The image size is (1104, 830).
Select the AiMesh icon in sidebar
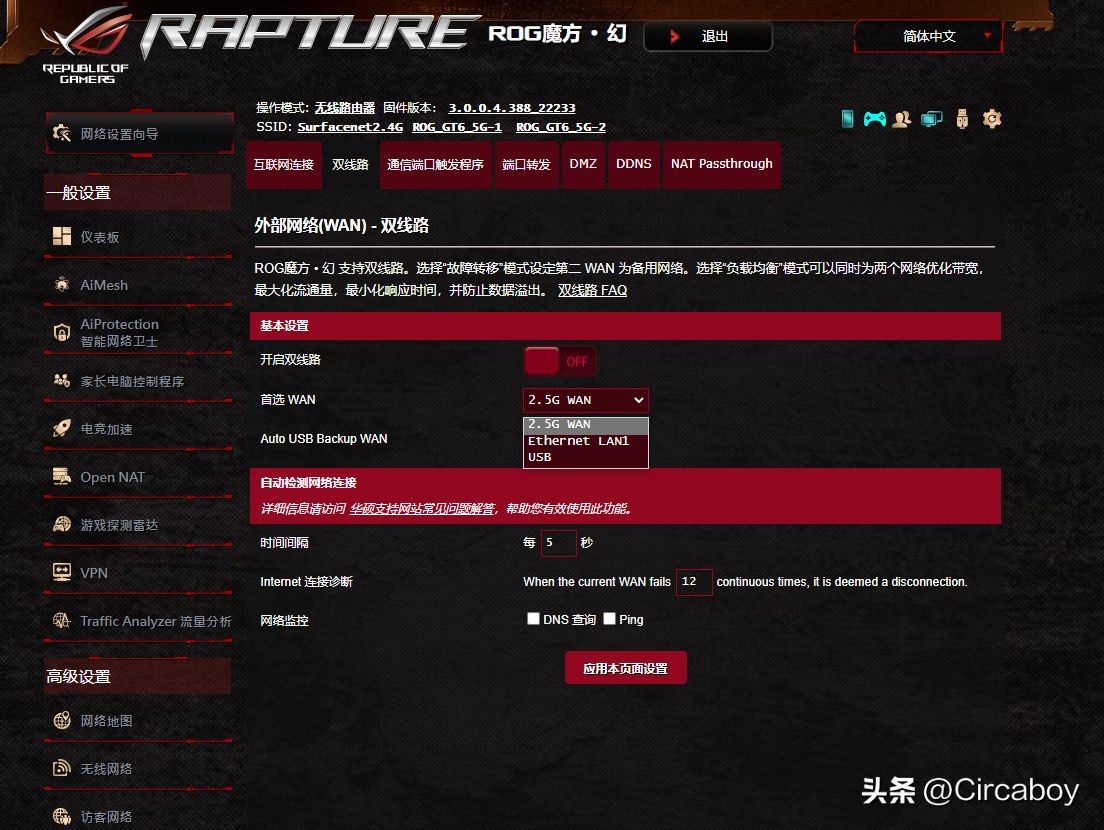point(62,284)
